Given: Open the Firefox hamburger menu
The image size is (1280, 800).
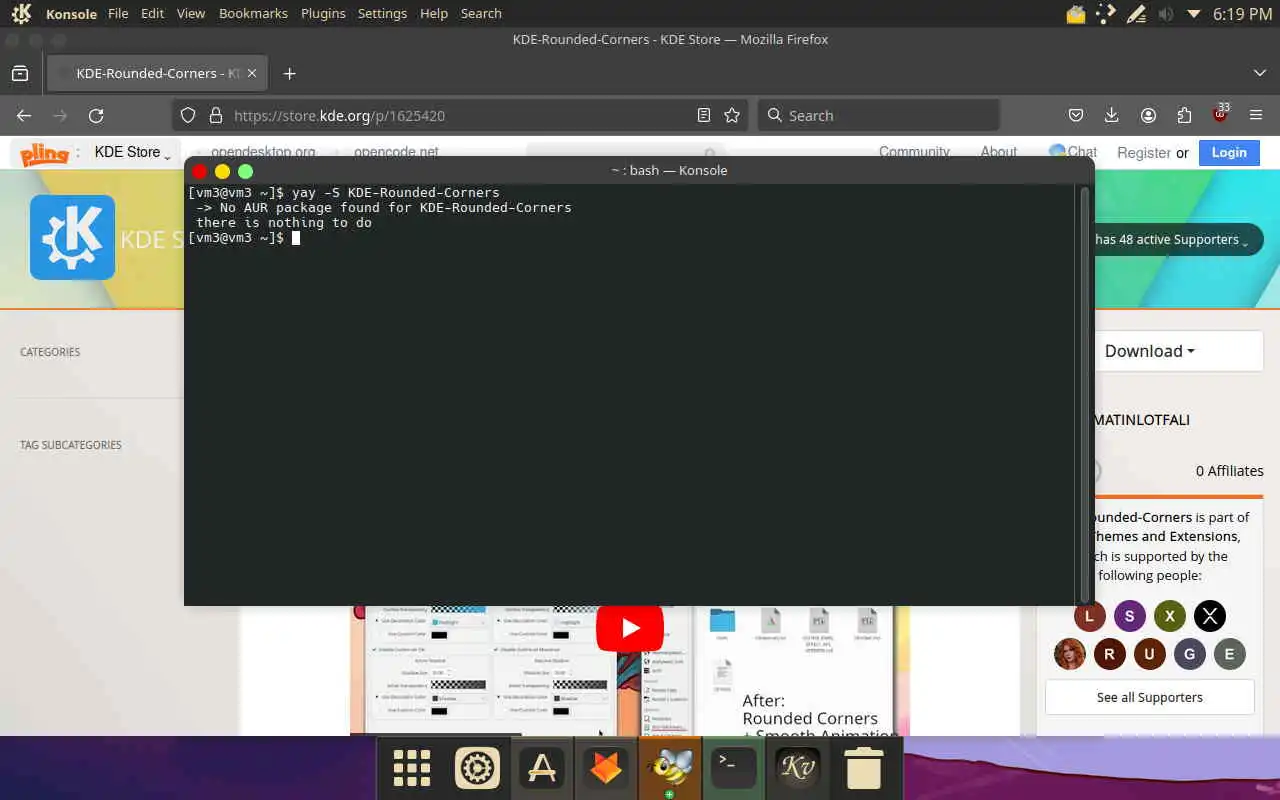Looking at the screenshot, I should [1256, 115].
